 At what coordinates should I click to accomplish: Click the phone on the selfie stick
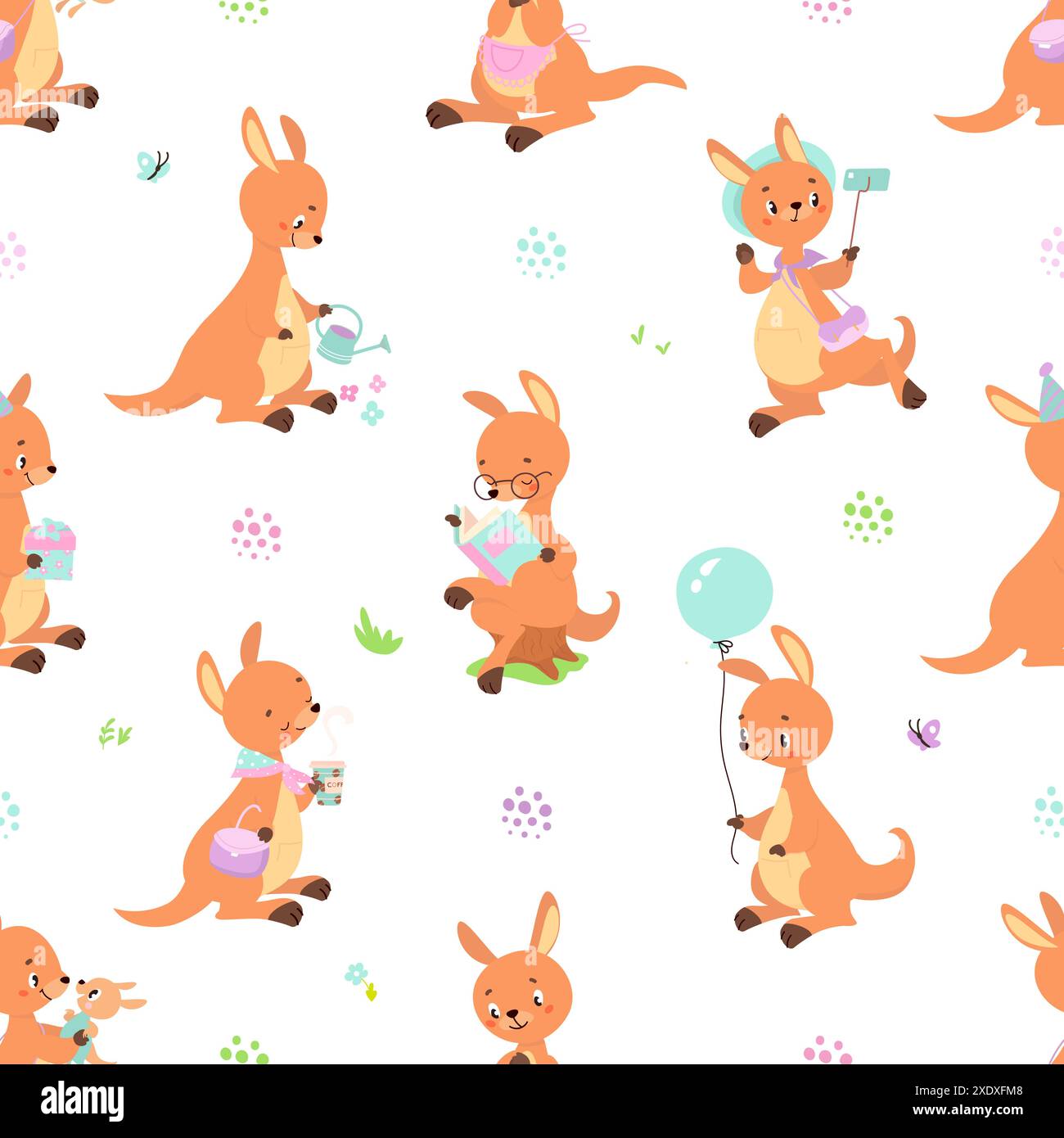point(866,178)
